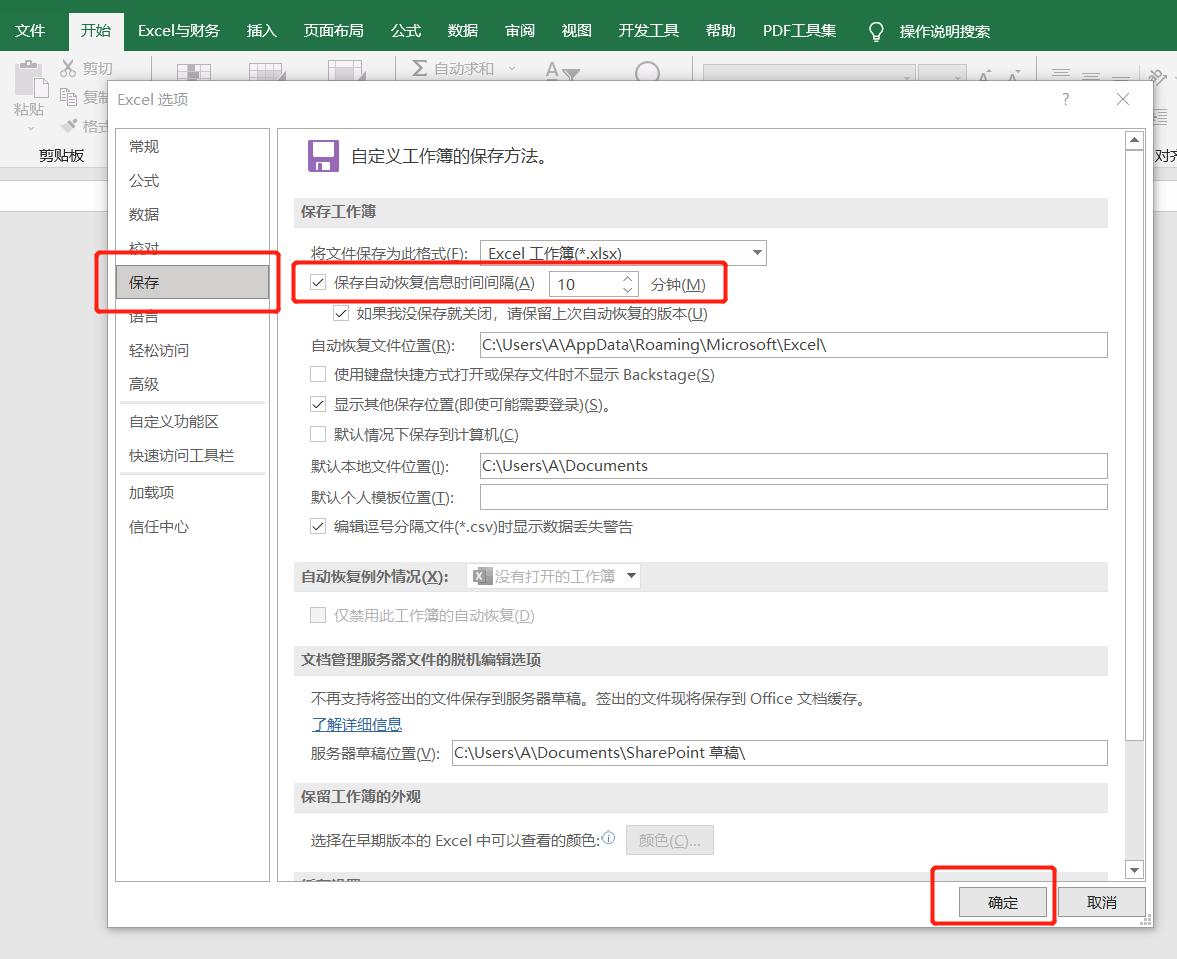Viewport: 1177px width, 959px height.
Task: Open the 自动恢复例外情况 workbook dropdown
Action: click(x=630, y=576)
